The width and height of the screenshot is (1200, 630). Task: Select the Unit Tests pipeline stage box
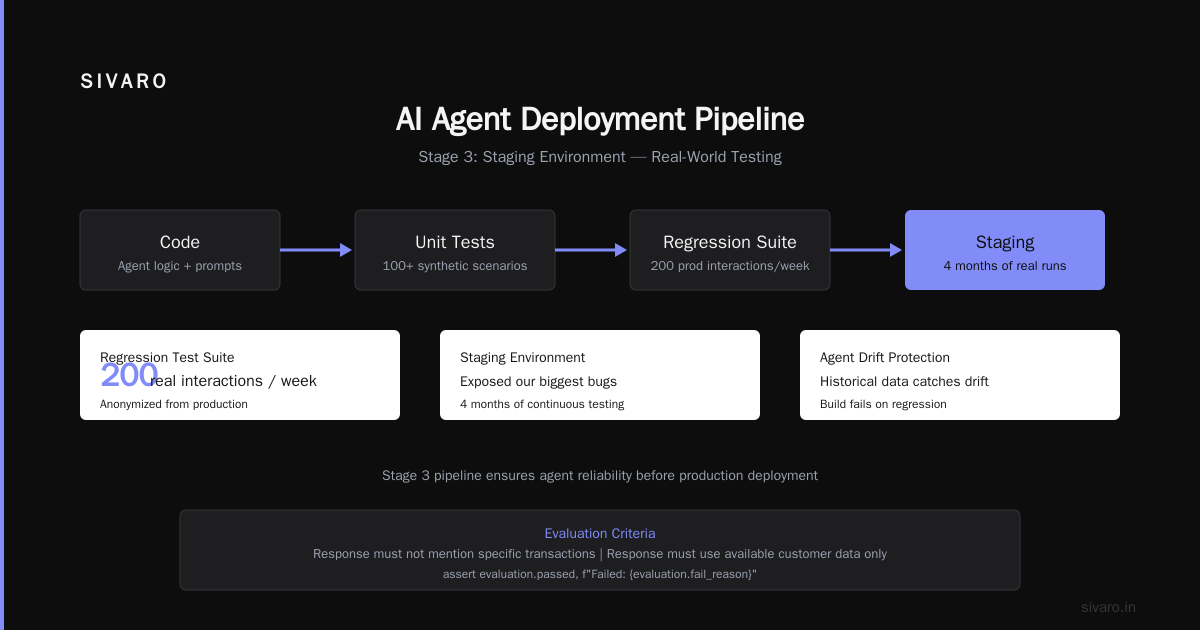click(455, 250)
